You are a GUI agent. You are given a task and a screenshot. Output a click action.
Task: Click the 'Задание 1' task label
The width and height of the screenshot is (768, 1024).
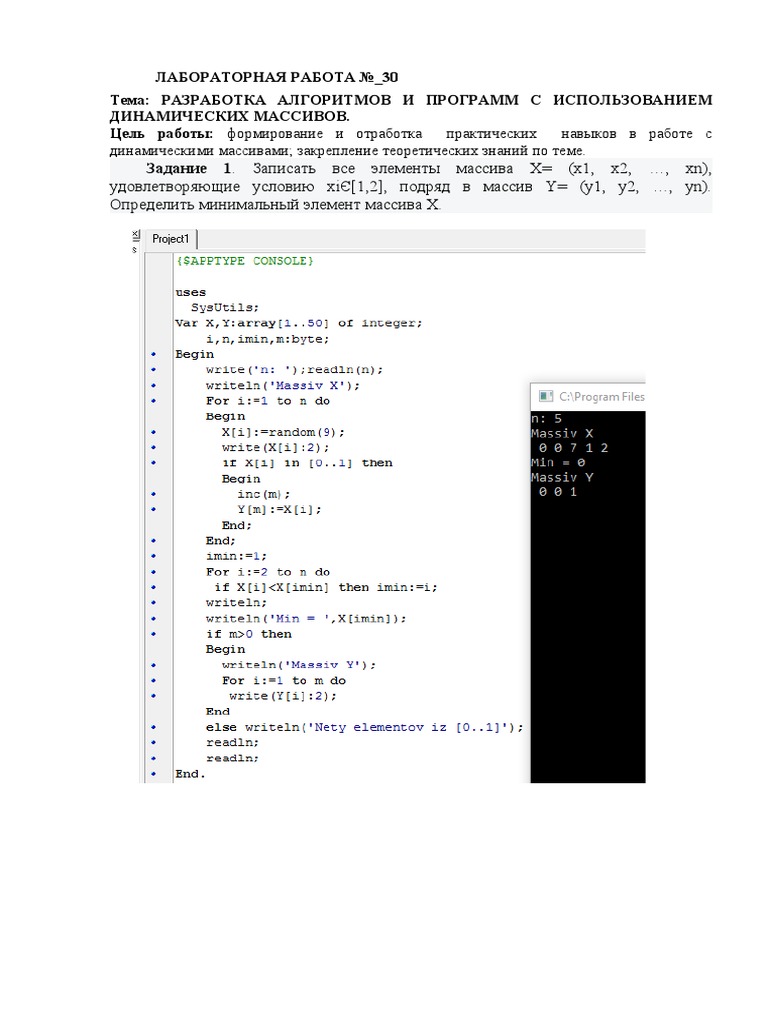189,168
